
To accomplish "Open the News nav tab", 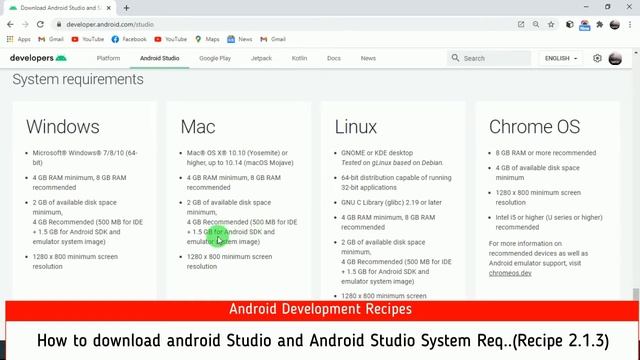I will coord(368,58).
